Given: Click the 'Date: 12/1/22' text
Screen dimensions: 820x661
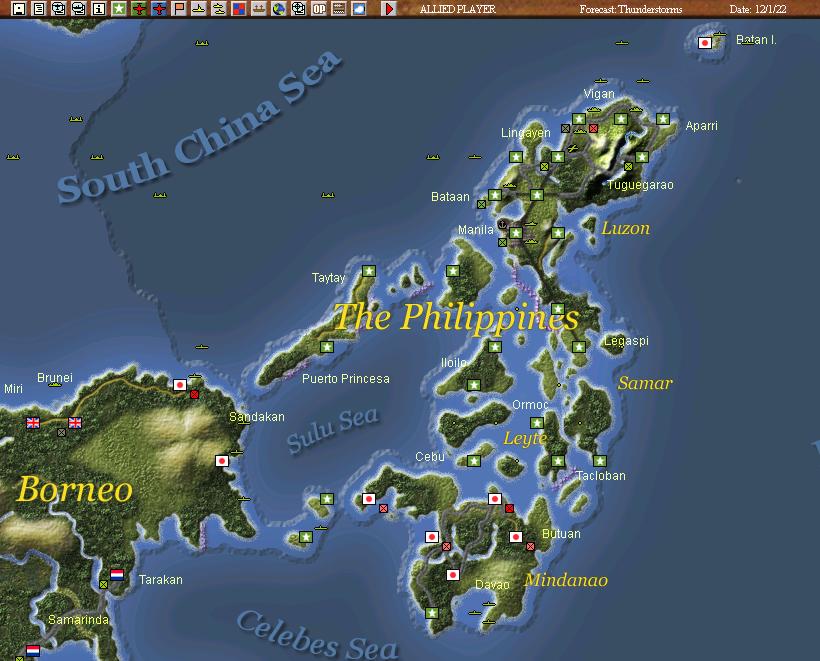Looking at the screenshot, I should [x=758, y=9].
